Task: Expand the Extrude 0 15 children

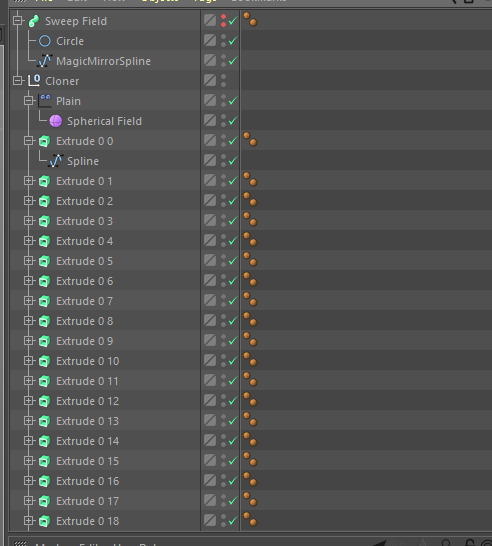Action: pyautogui.click(x=29, y=461)
